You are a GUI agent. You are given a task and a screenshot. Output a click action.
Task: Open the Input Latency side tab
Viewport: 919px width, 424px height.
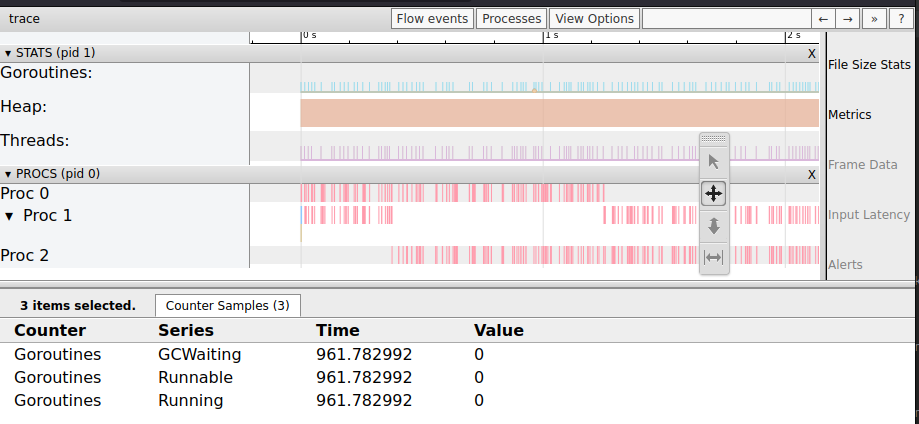pos(869,215)
